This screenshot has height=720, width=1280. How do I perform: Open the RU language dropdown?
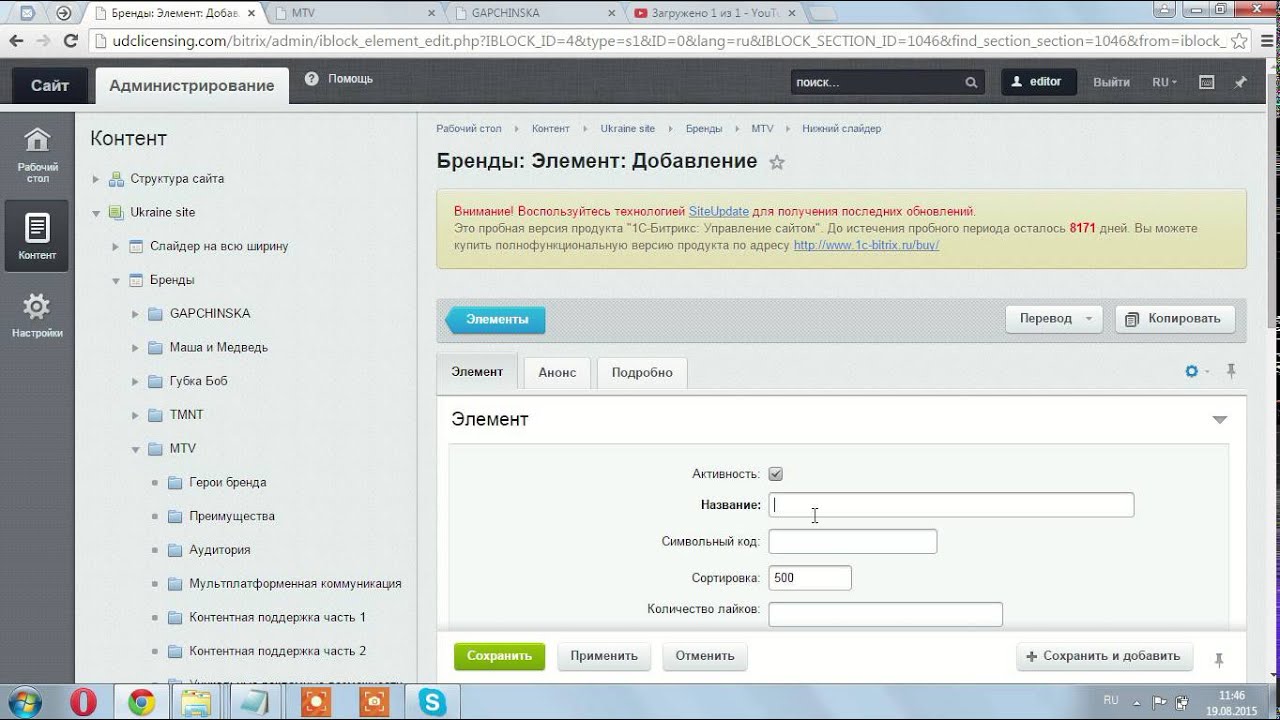click(1165, 82)
